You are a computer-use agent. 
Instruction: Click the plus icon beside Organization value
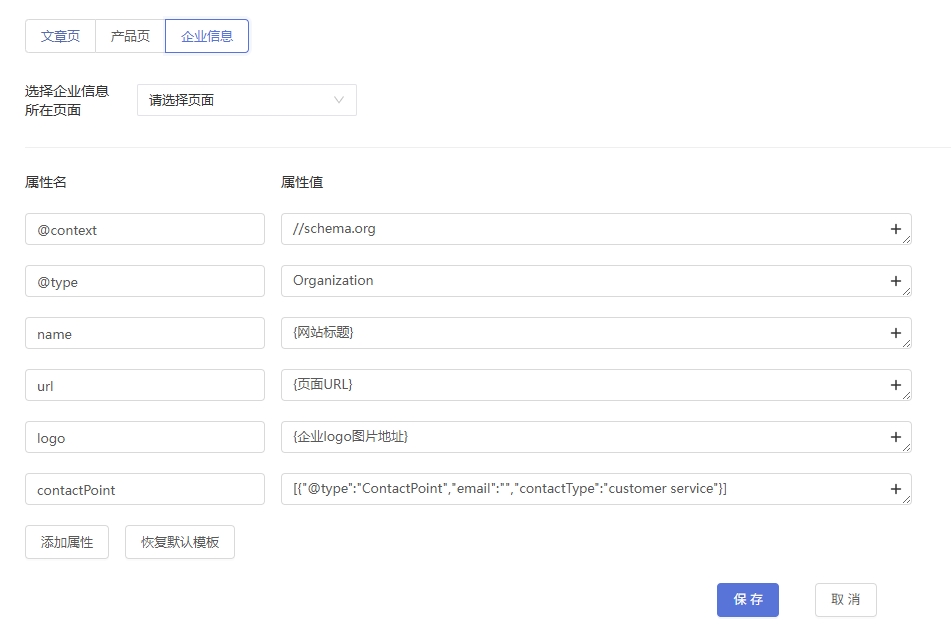tap(895, 281)
